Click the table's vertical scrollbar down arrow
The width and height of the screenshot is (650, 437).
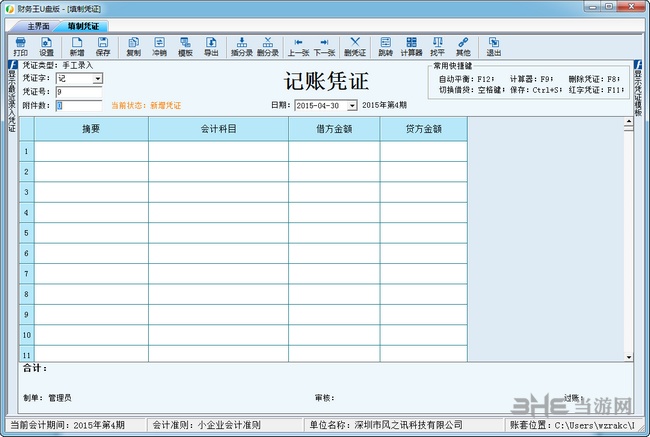coord(629,357)
